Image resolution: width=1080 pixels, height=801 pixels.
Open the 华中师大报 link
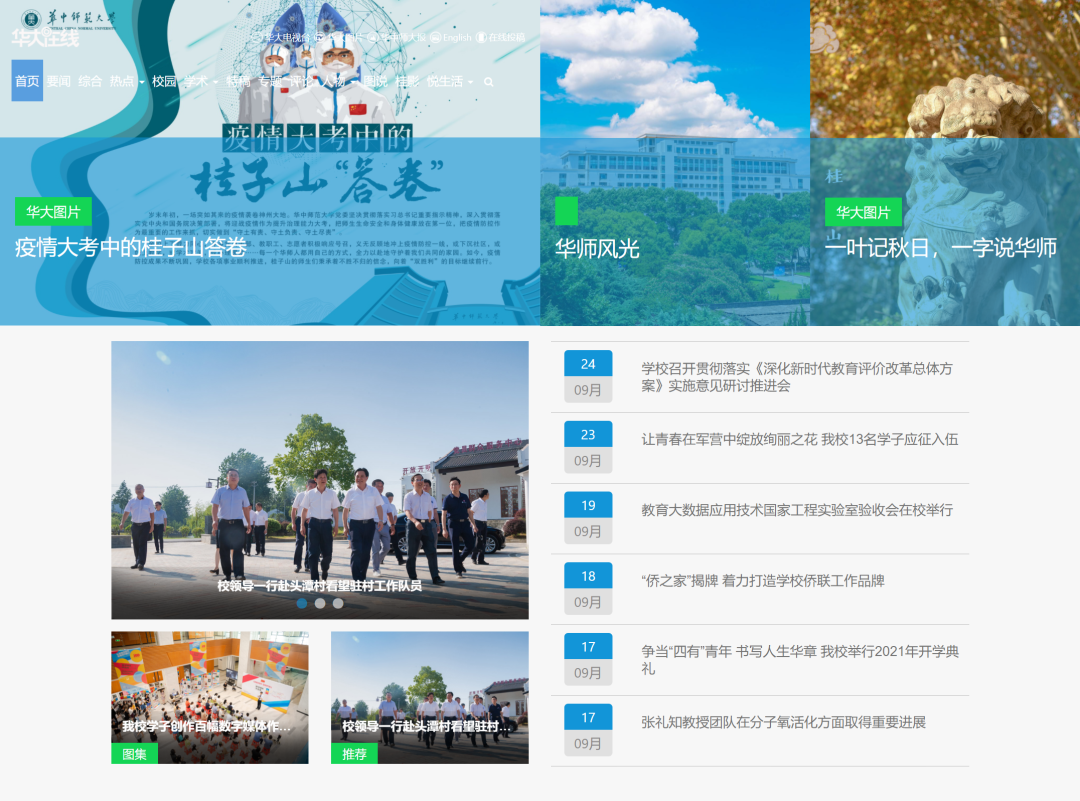pos(403,37)
